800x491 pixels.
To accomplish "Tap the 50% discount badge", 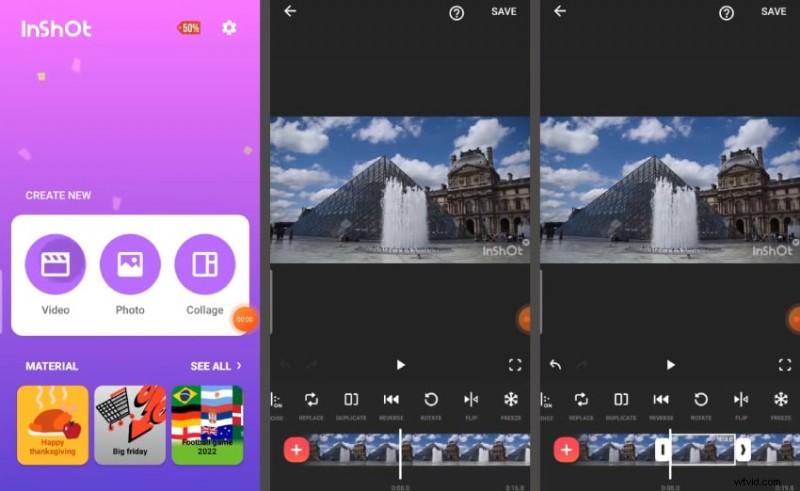I will 189,28.
